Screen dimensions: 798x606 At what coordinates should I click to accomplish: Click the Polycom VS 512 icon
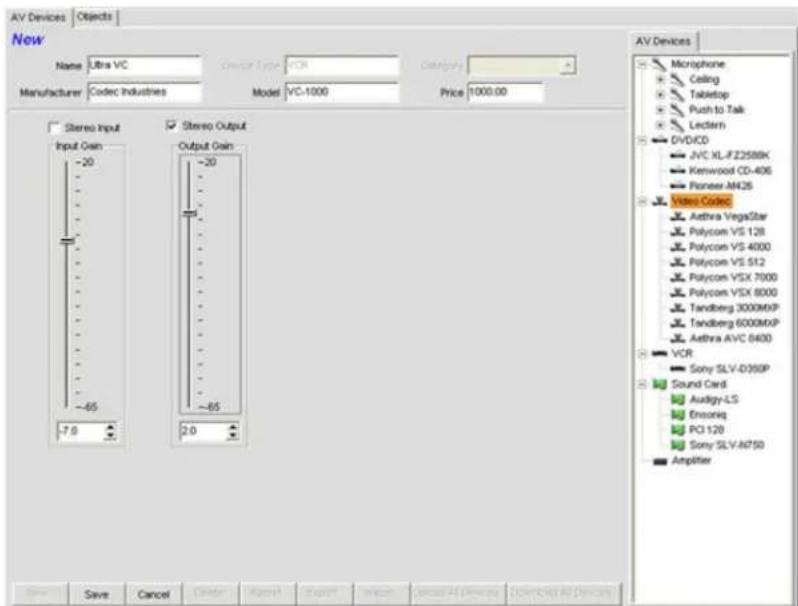point(678,263)
